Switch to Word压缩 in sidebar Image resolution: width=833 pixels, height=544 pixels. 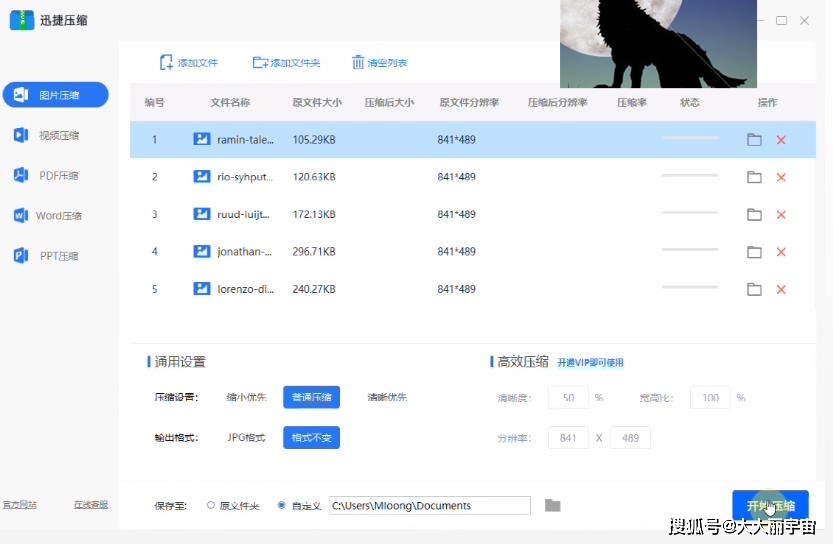point(48,216)
